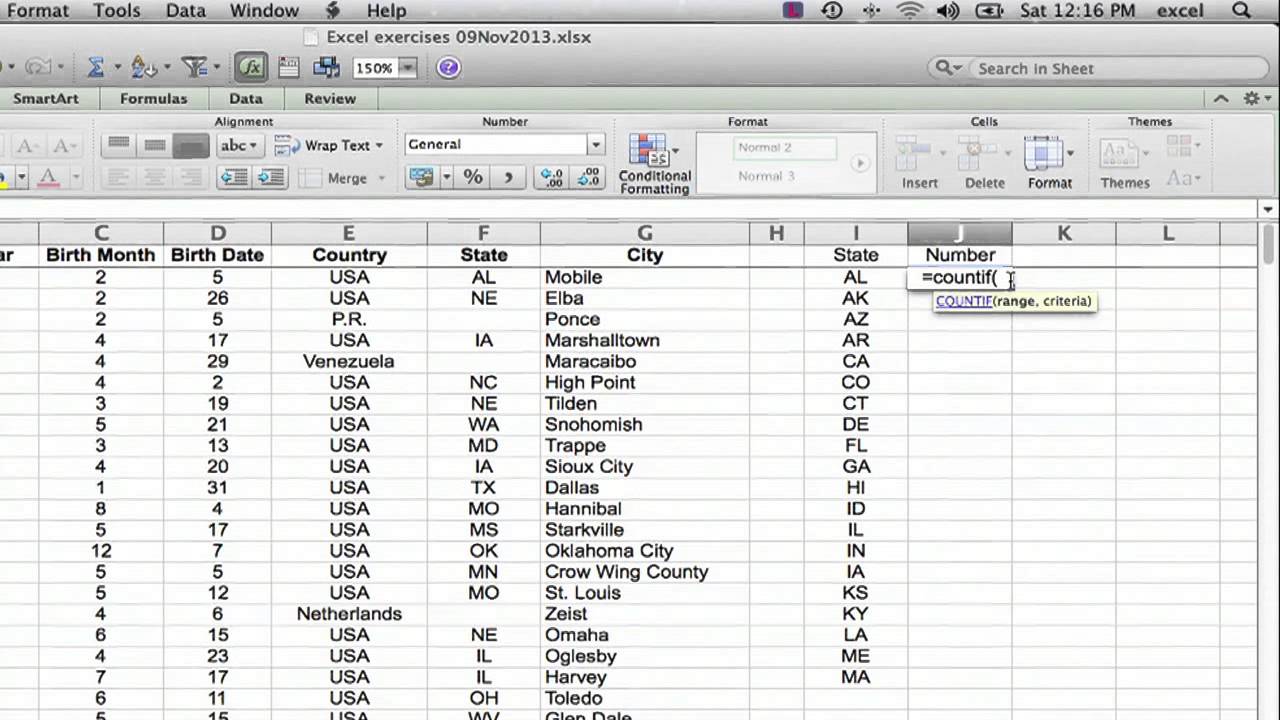Click the Comma style icon
The height and width of the screenshot is (720, 1280).
tap(507, 177)
